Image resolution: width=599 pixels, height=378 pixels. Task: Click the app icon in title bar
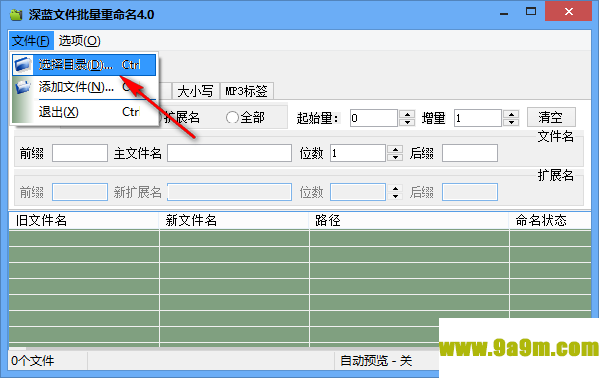click(x=16, y=15)
